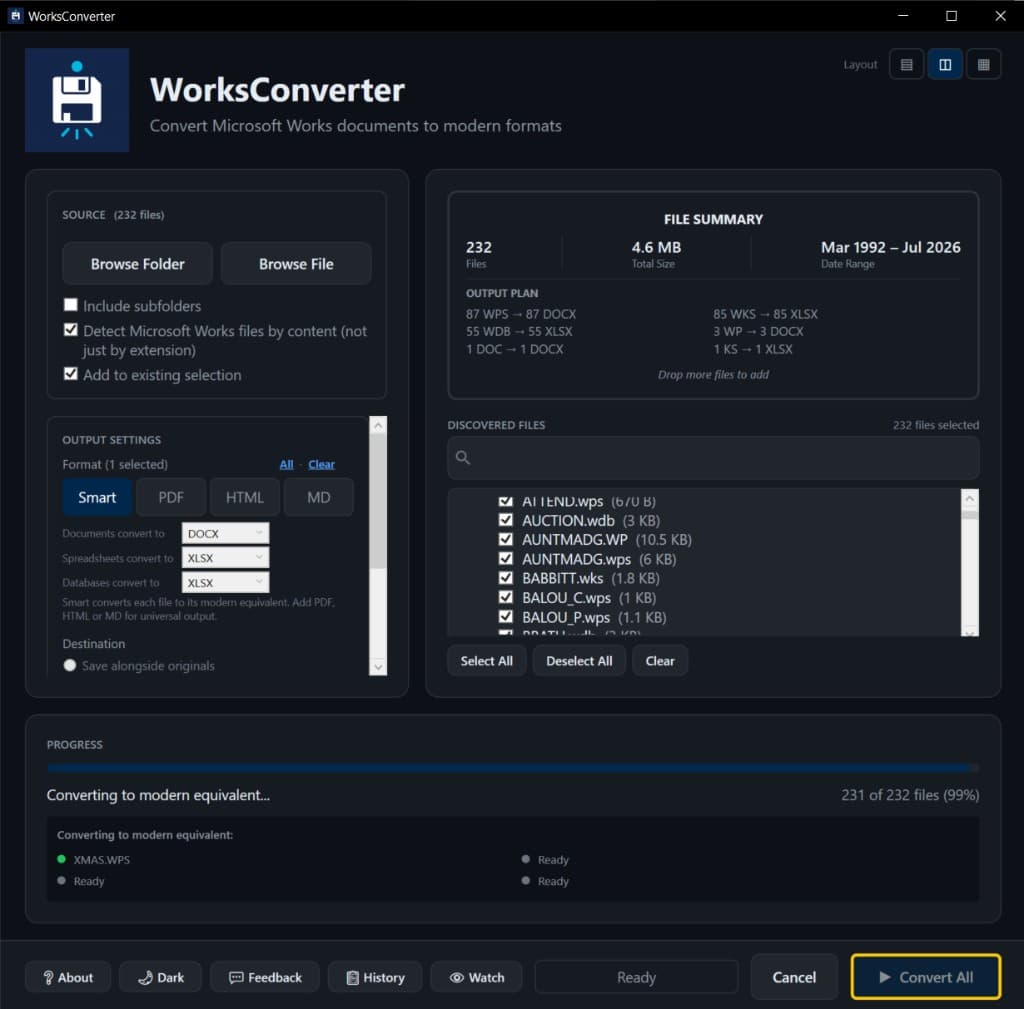The width and height of the screenshot is (1024, 1009).
Task: Open Databases convert to dropdown
Action: click(225, 583)
